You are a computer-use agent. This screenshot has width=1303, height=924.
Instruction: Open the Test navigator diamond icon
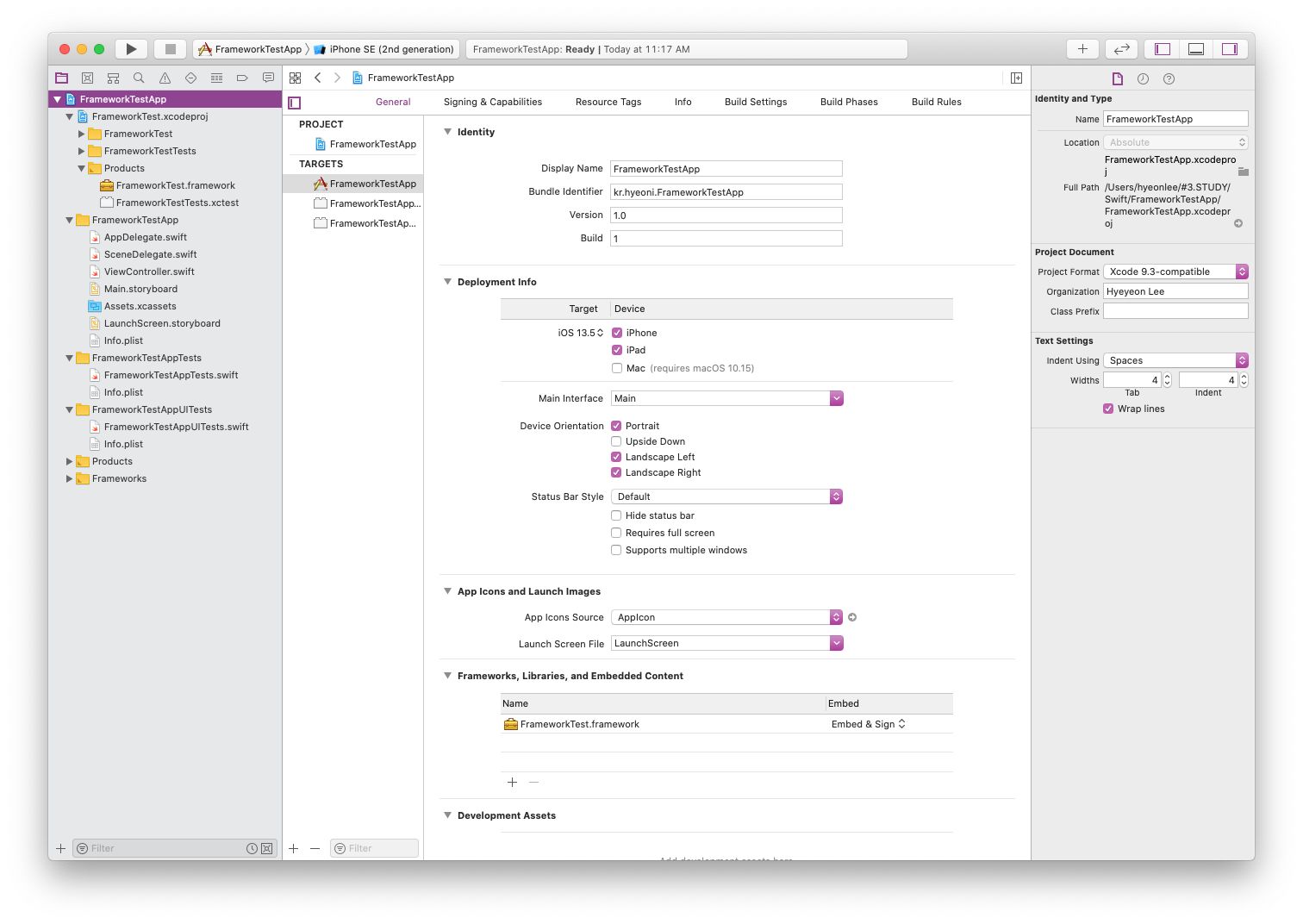(x=190, y=78)
